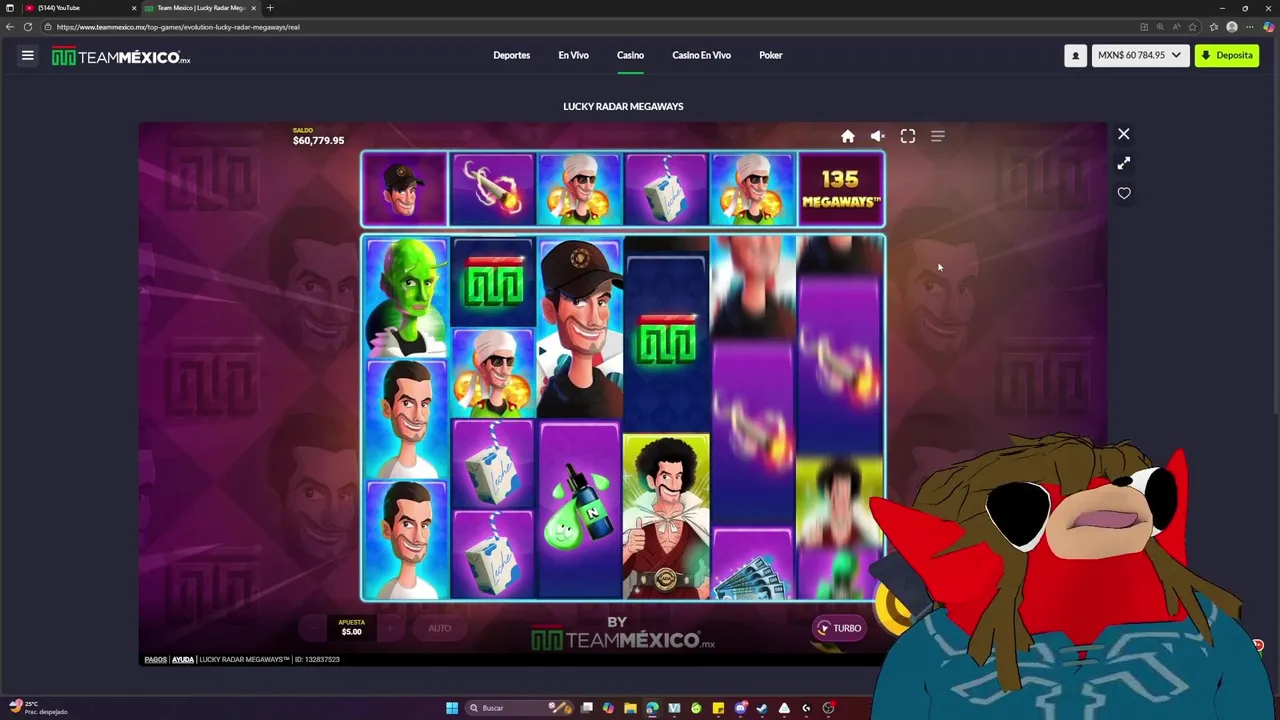The width and height of the screenshot is (1280, 720).
Task: Open a new browser tab
Action: pos(270,8)
